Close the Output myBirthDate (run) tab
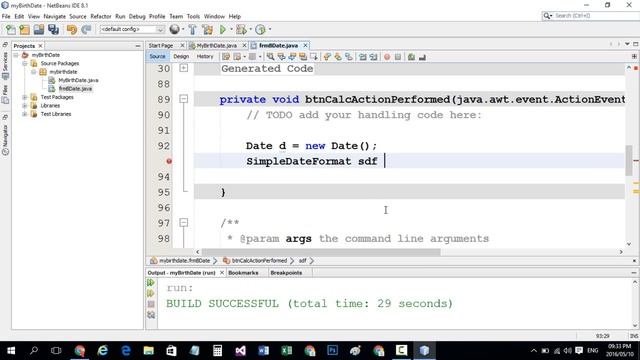This screenshot has width=640, height=360. click(222, 273)
